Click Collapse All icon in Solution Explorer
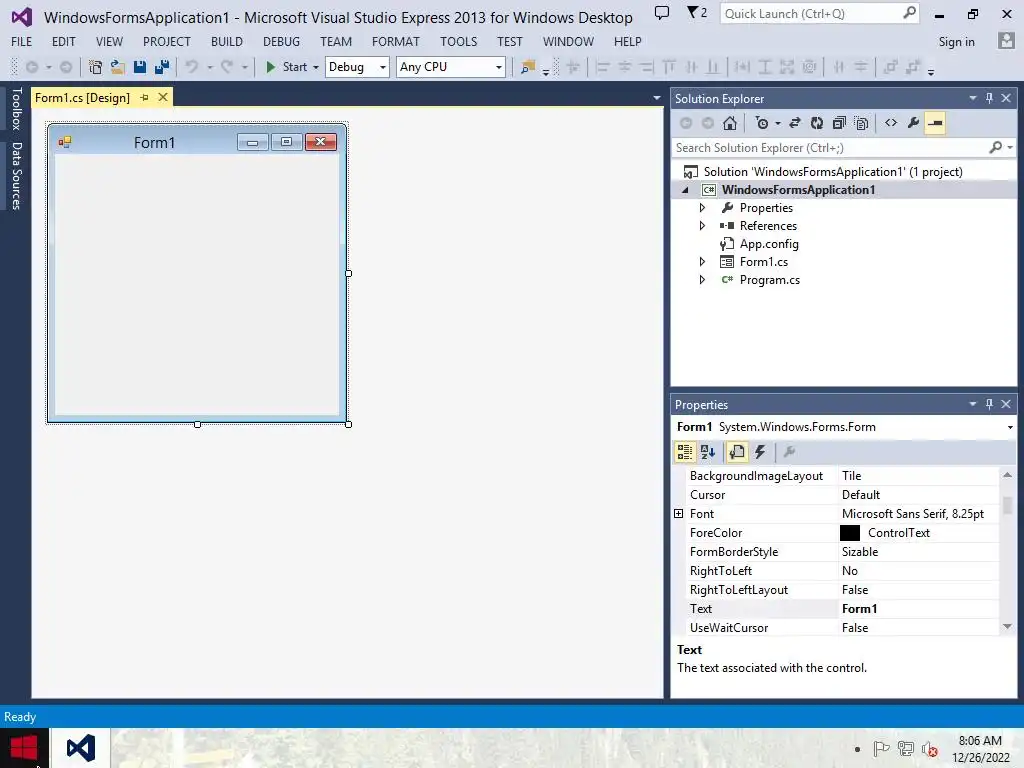Viewport: 1024px width, 768px height. pyautogui.click(x=839, y=123)
